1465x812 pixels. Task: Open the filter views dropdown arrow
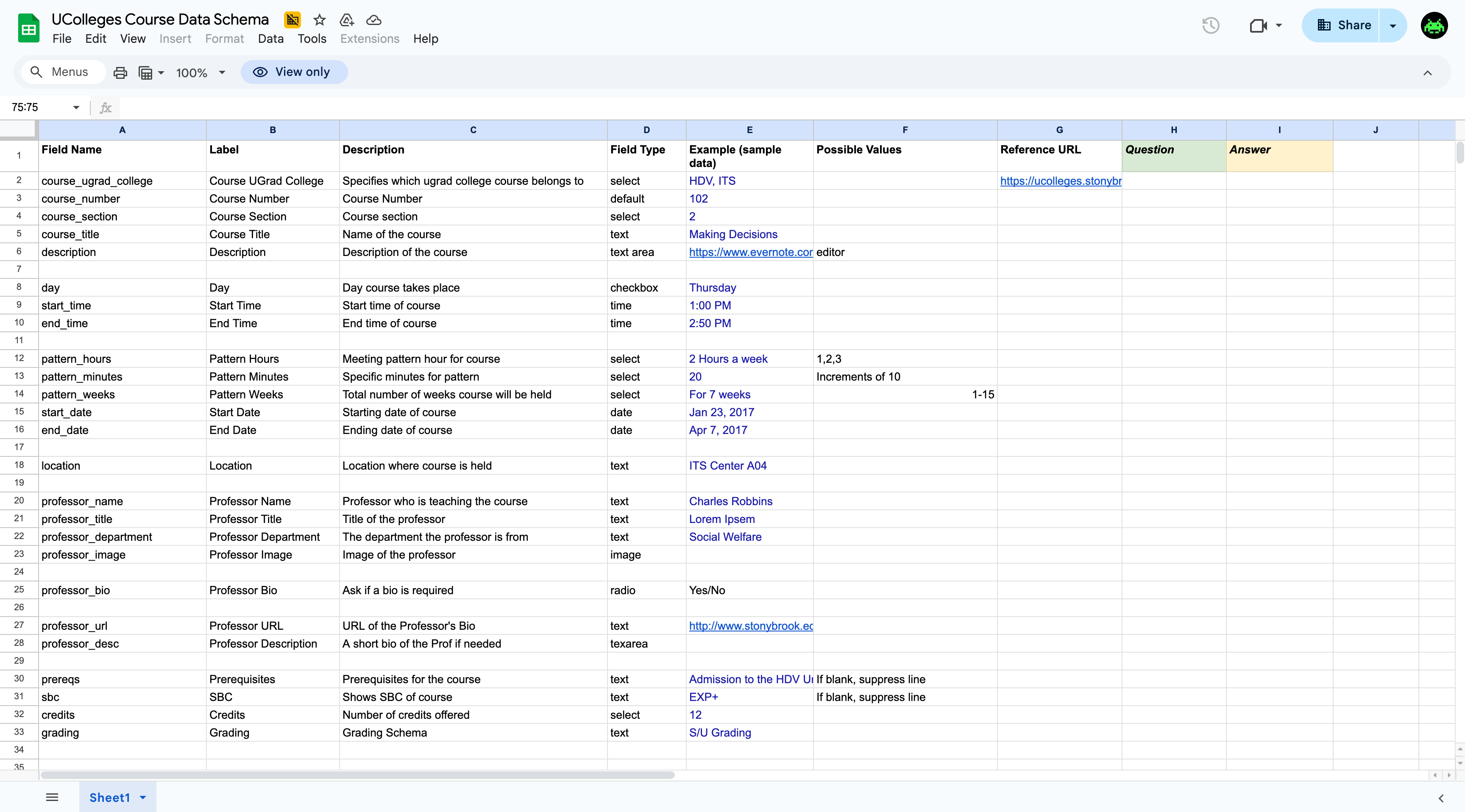click(x=161, y=73)
